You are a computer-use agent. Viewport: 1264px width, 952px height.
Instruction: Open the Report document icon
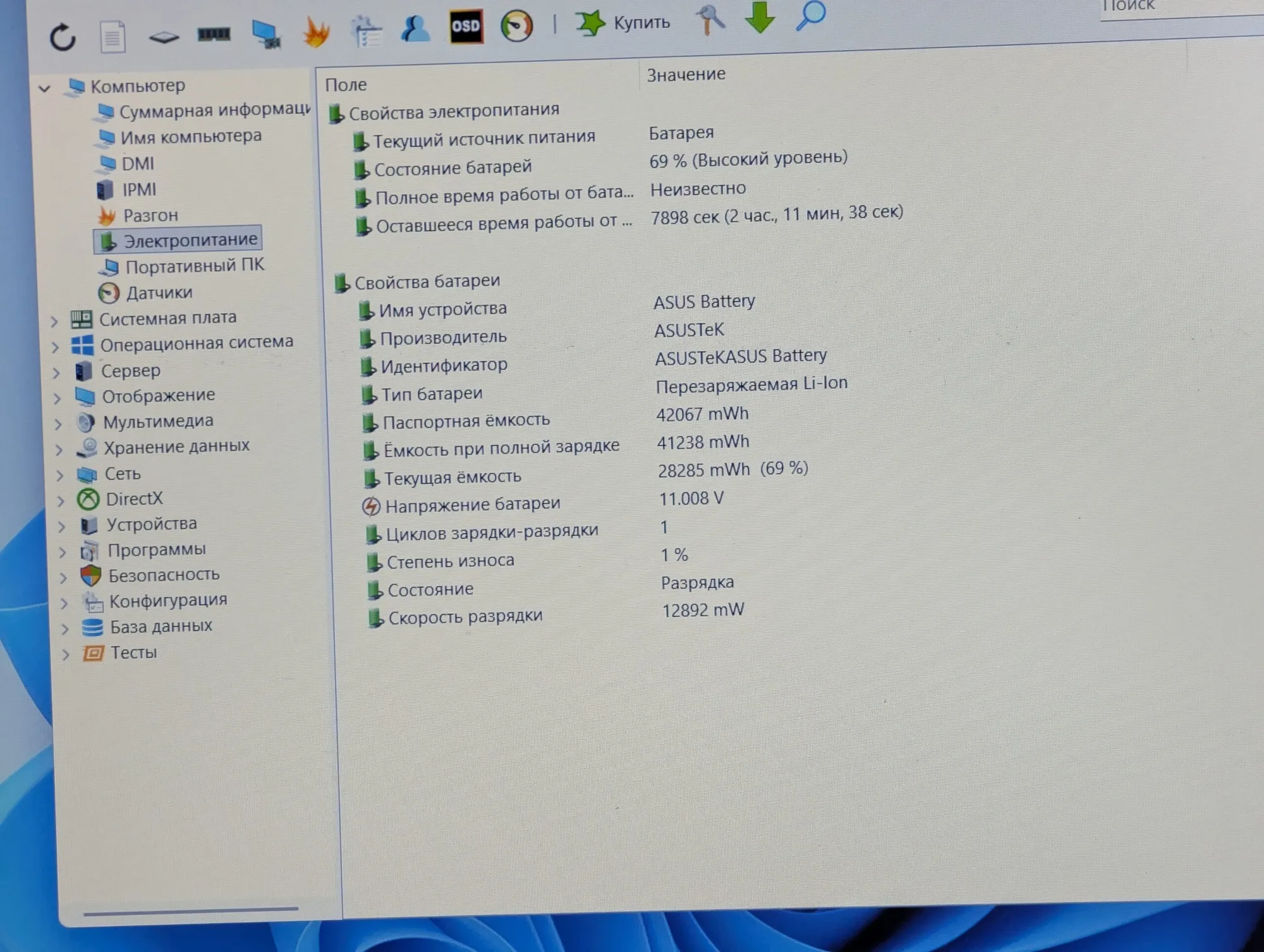coord(112,37)
